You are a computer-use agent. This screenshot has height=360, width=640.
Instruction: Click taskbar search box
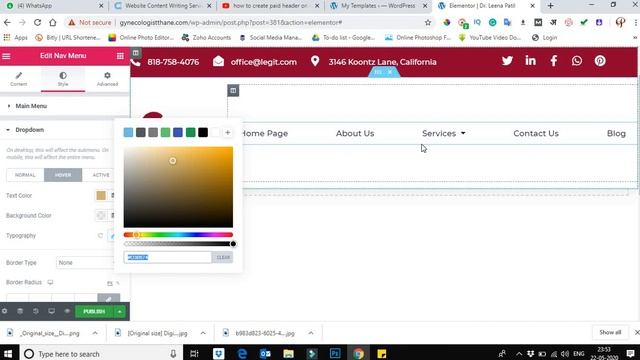[100, 353]
